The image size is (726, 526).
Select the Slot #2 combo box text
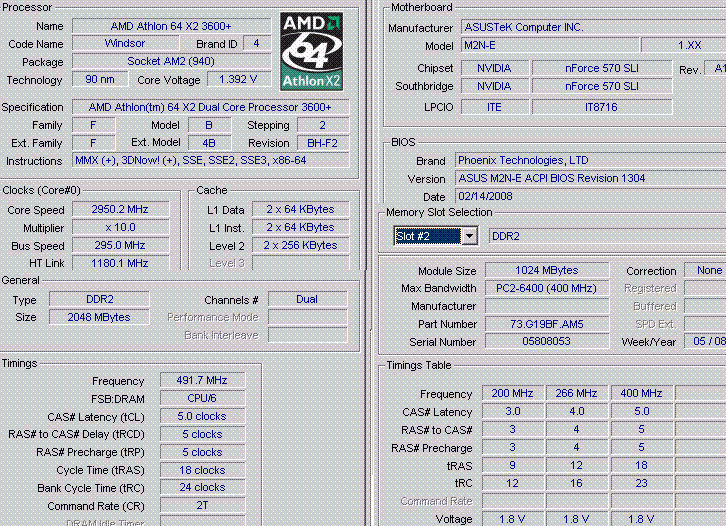click(x=428, y=236)
